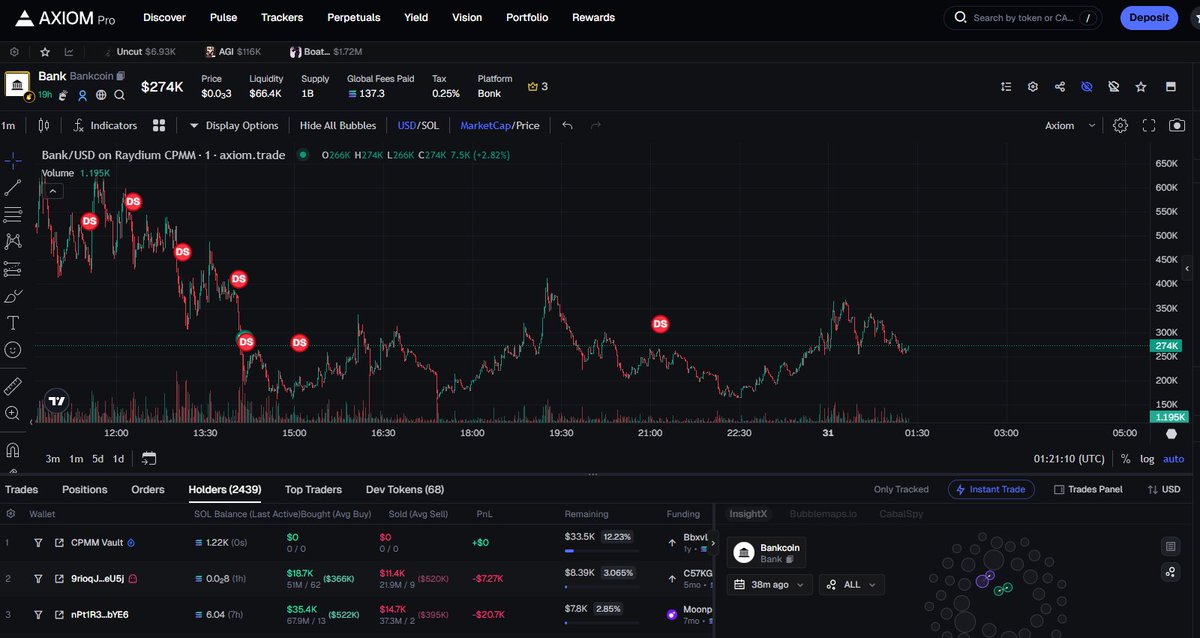Open chart settings gear
The height and width of the screenshot is (638, 1200).
click(x=1121, y=126)
